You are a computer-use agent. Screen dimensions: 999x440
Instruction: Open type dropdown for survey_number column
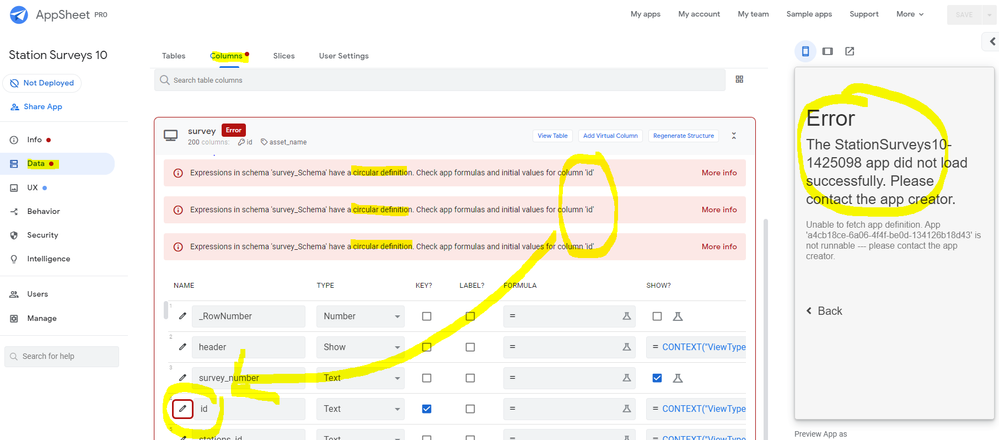(361, 378)
